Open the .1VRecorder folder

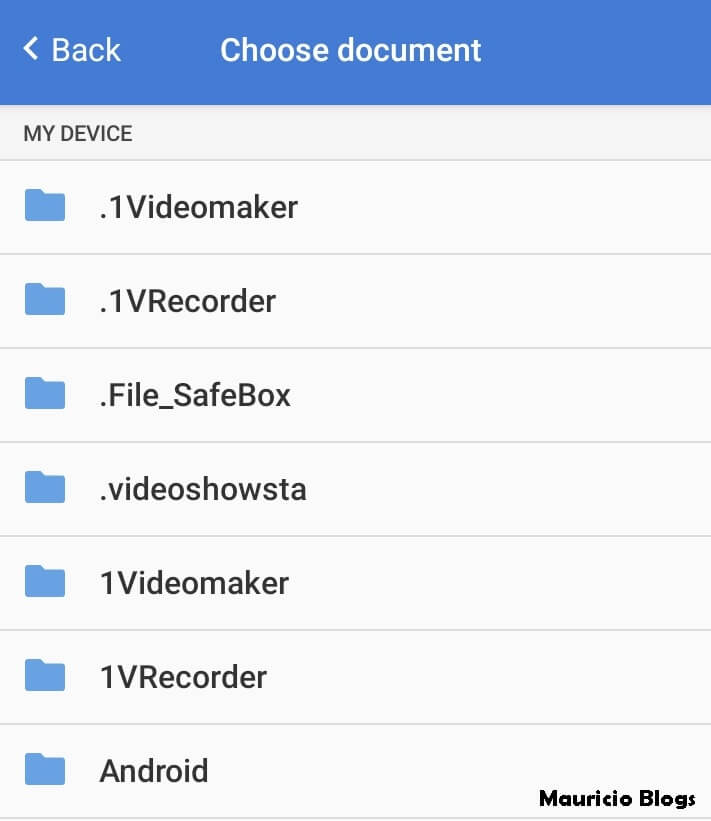186,300
